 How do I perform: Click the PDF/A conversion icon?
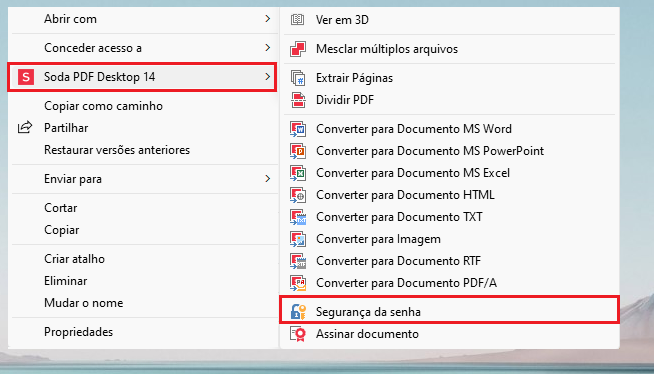tap(298, 283)
